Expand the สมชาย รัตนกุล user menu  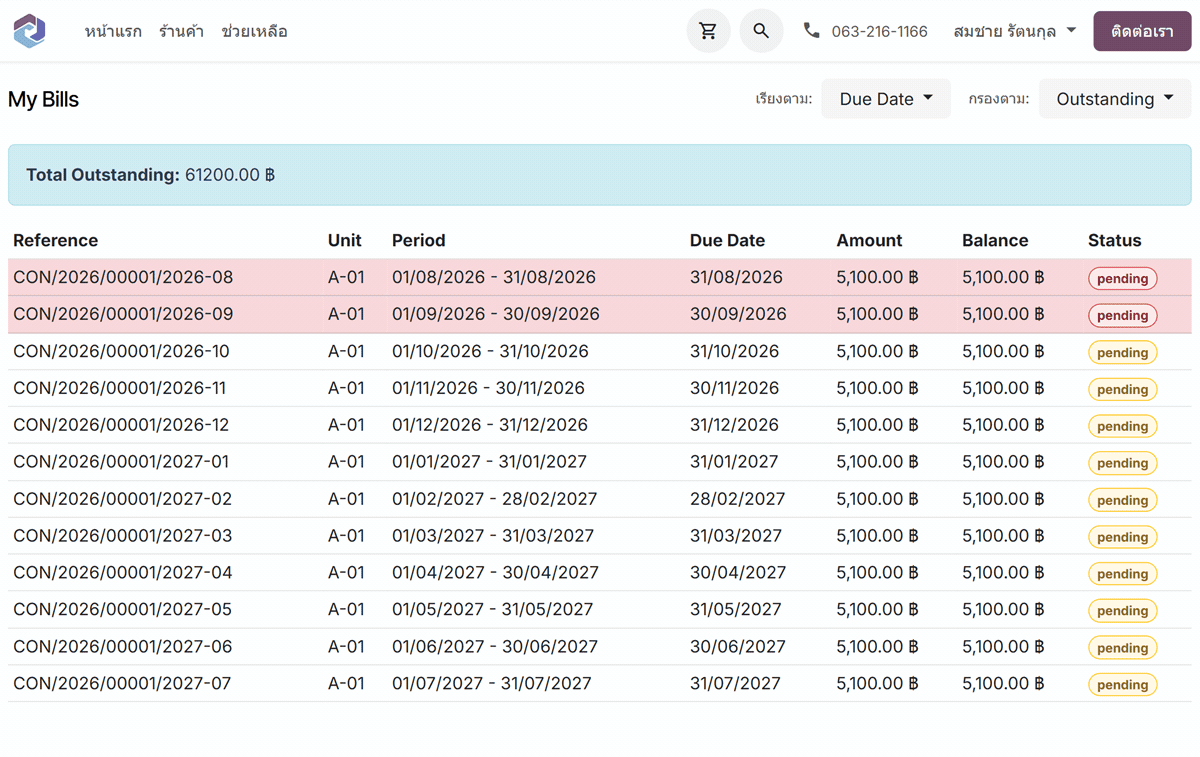tap(1015, 31)
